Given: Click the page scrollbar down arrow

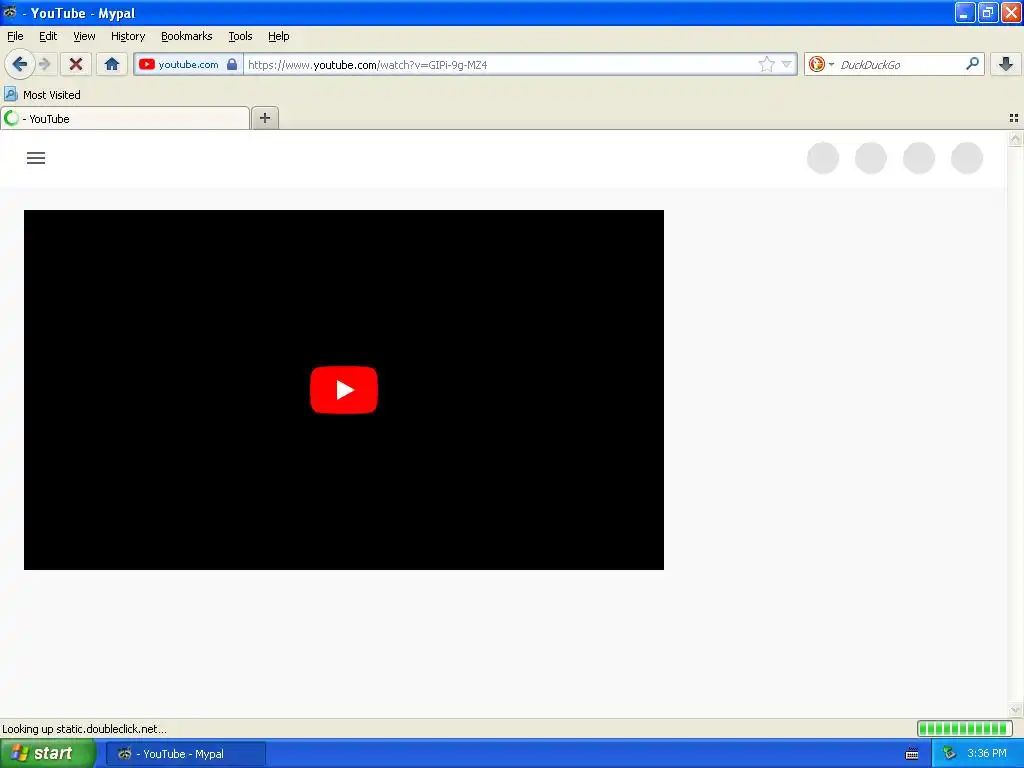Looking at the screenshot, I should 1015,711.
